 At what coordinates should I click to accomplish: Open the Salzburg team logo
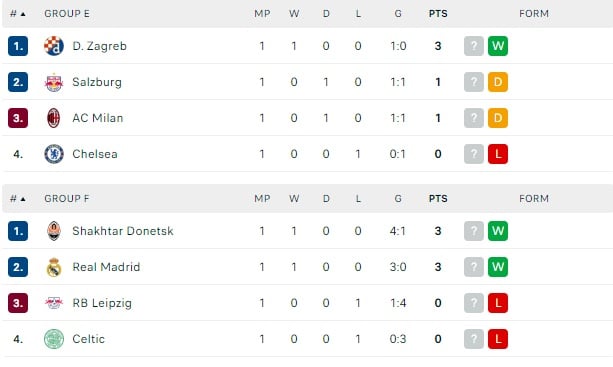[x=54, y=82]
